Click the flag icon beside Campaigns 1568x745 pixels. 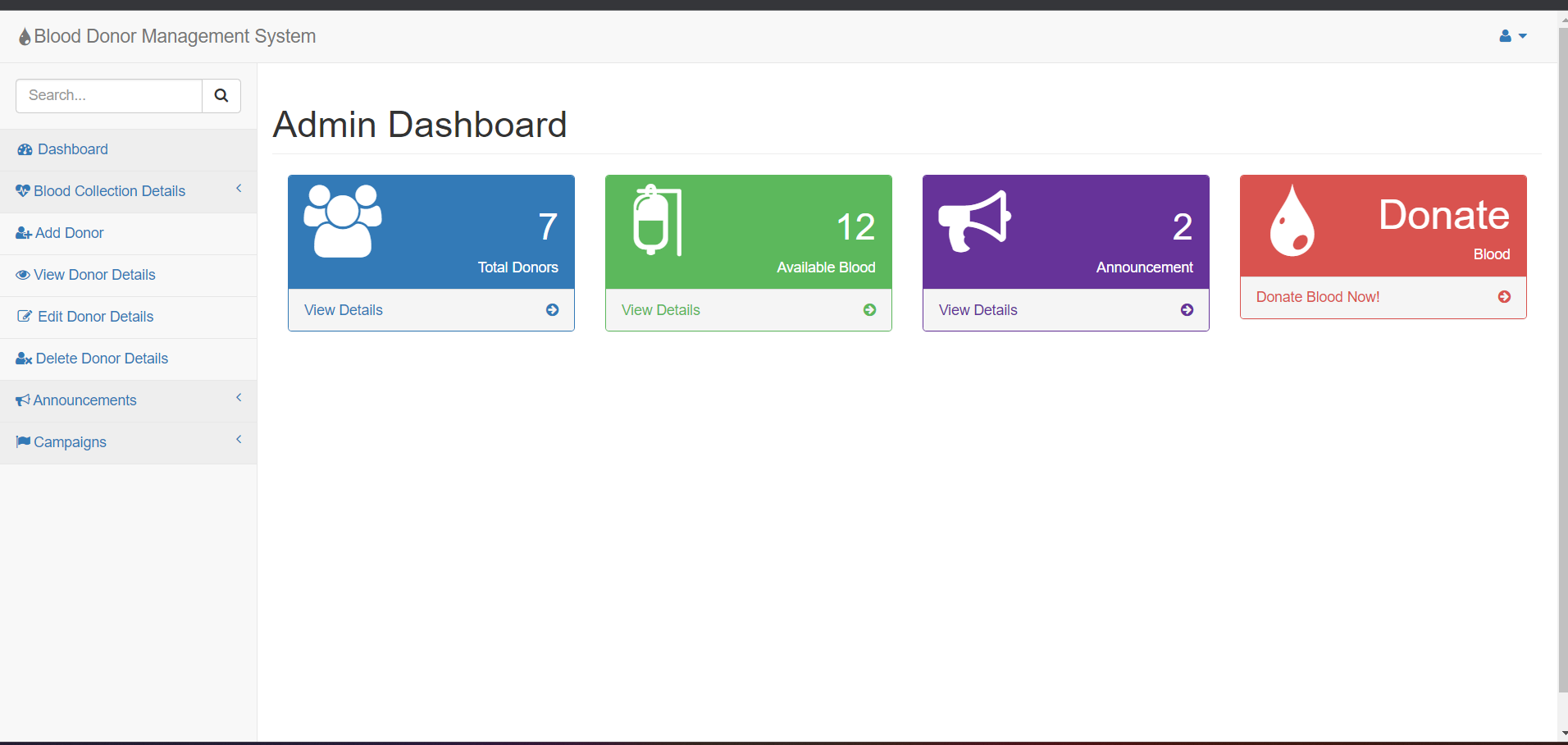coord(22,441)
